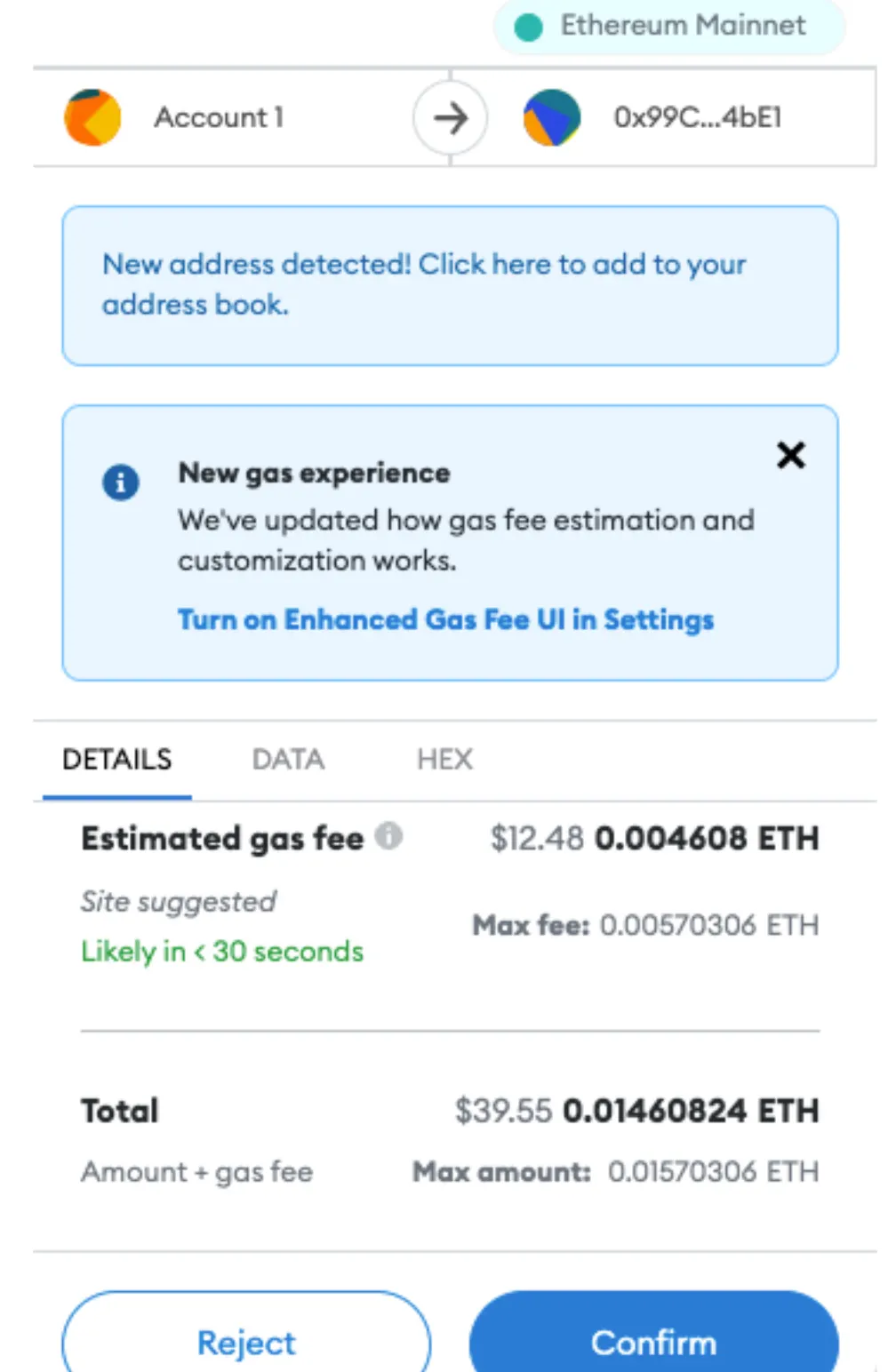Click the Max fee 0.00570306 ETH value

pos(708,925)
